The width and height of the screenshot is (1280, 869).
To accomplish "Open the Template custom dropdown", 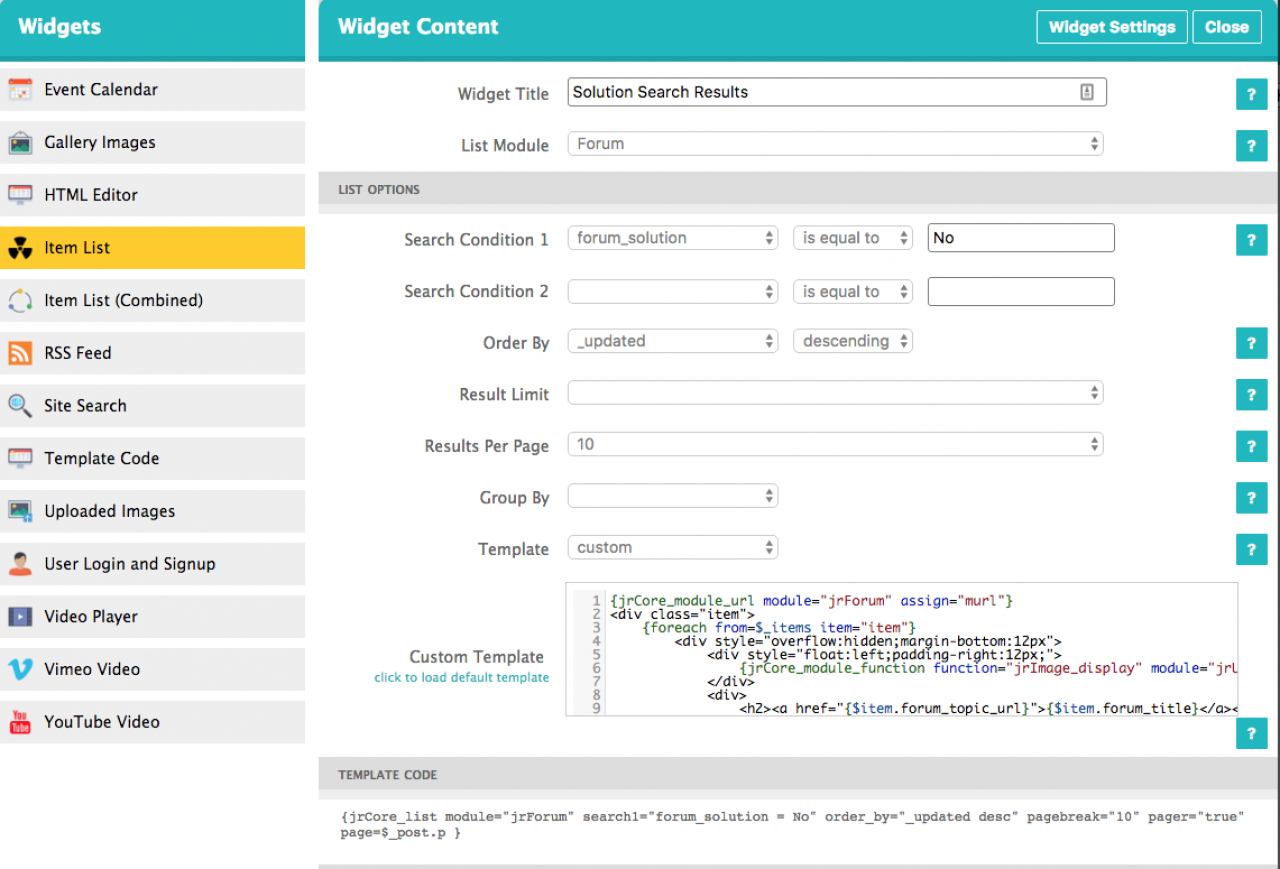I will coord(672,548).
